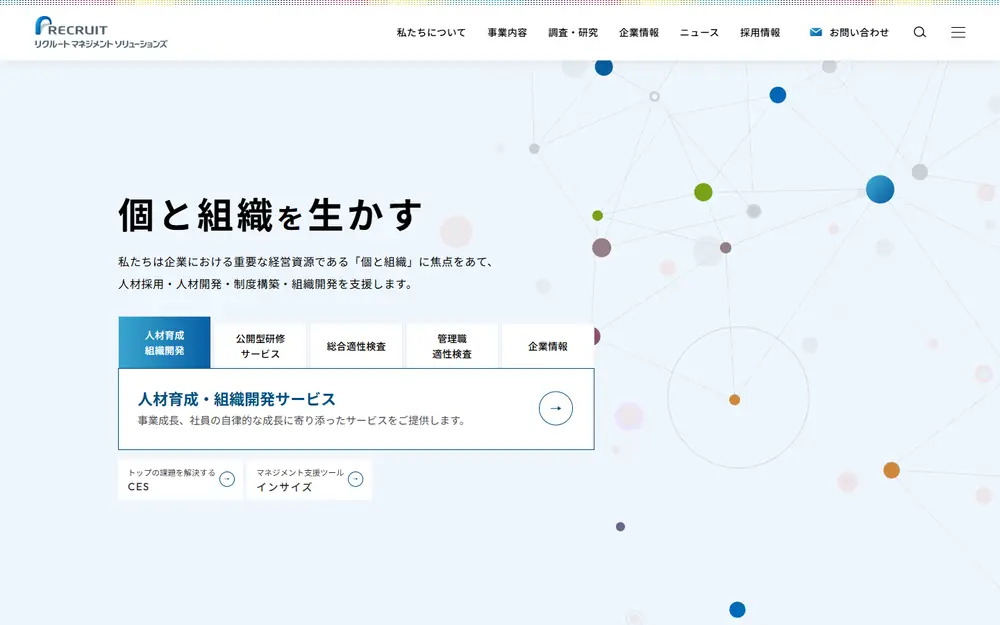Click the 個と組織を生かす headline
This screenshot has width=1000, height=625.
point(270,215)
